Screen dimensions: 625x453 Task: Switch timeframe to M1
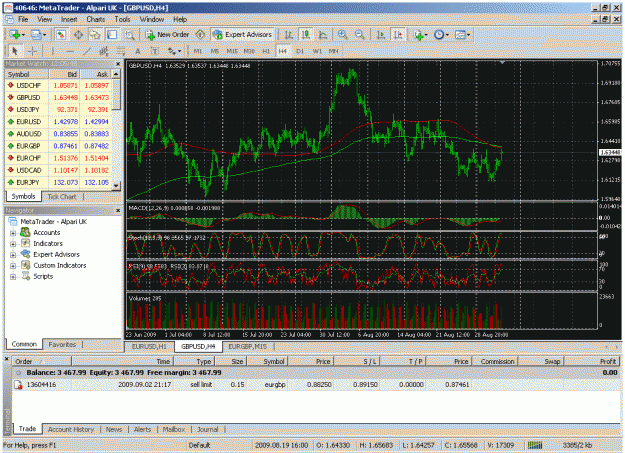click(198, 51)
